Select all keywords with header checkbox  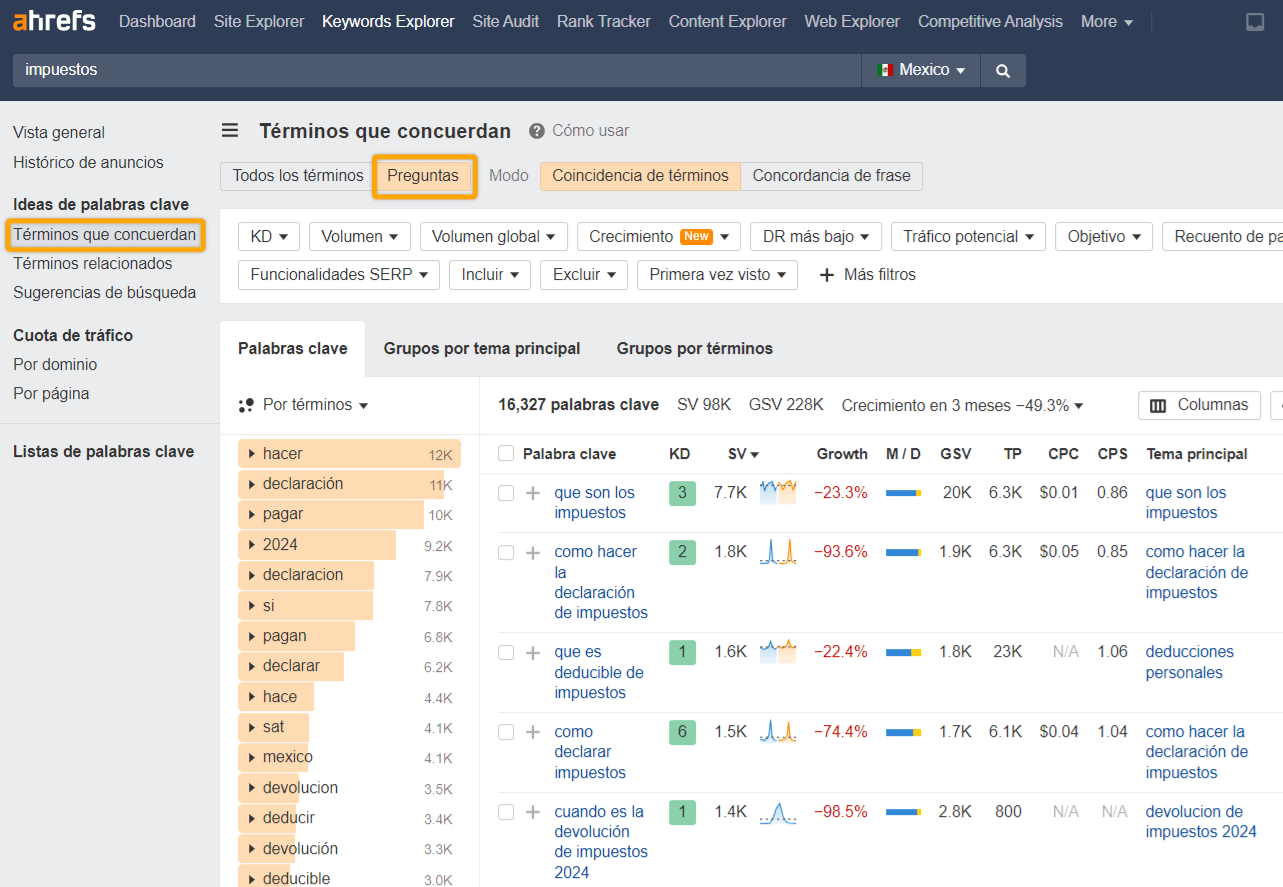click(505, 453)
